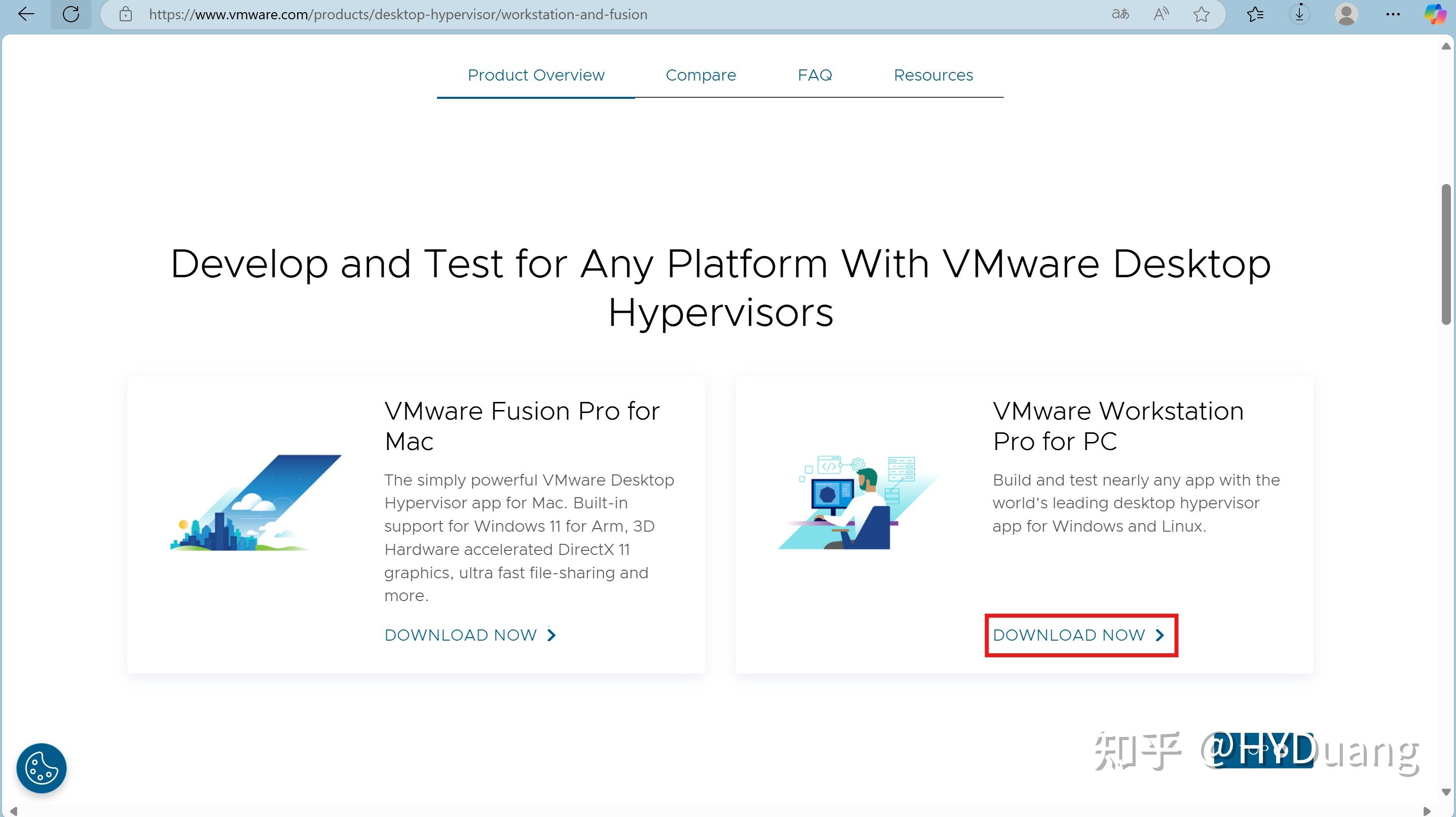Enable Read aloud for this page
The image size is (1456, 817).
1161,14
